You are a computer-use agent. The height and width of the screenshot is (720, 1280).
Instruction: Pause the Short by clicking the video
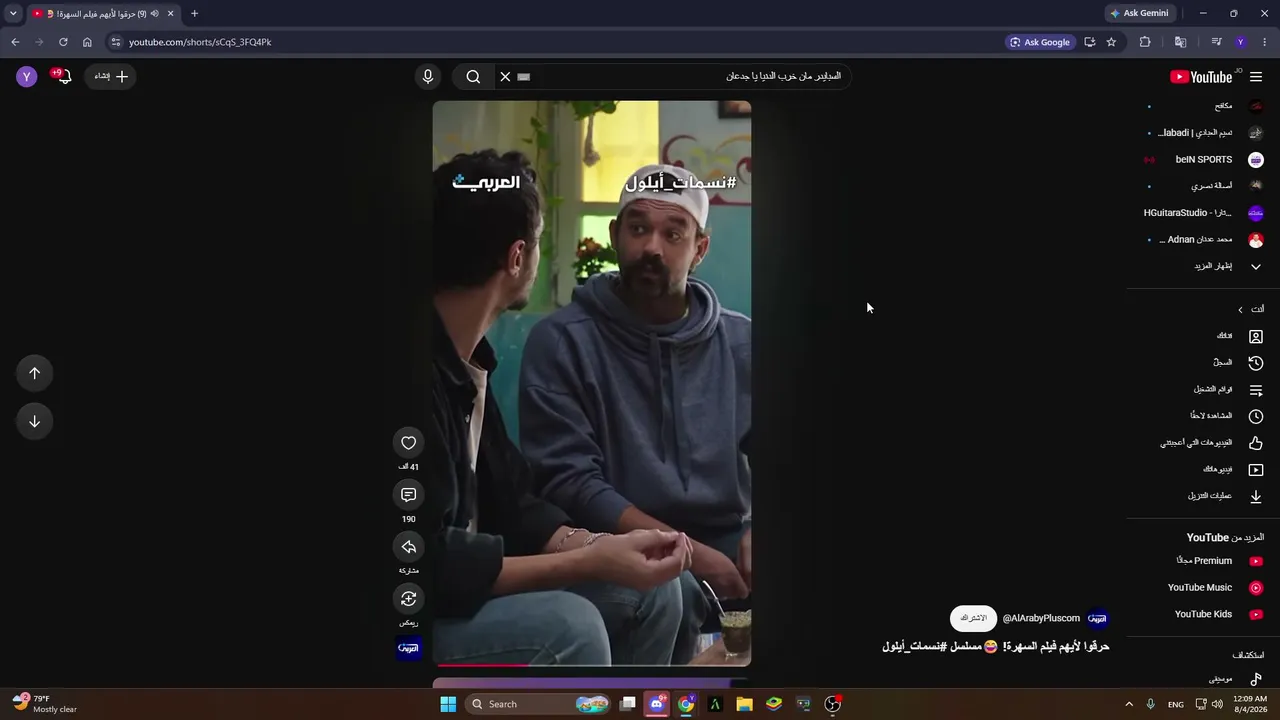pyautogui.click(x=592, y=382)
